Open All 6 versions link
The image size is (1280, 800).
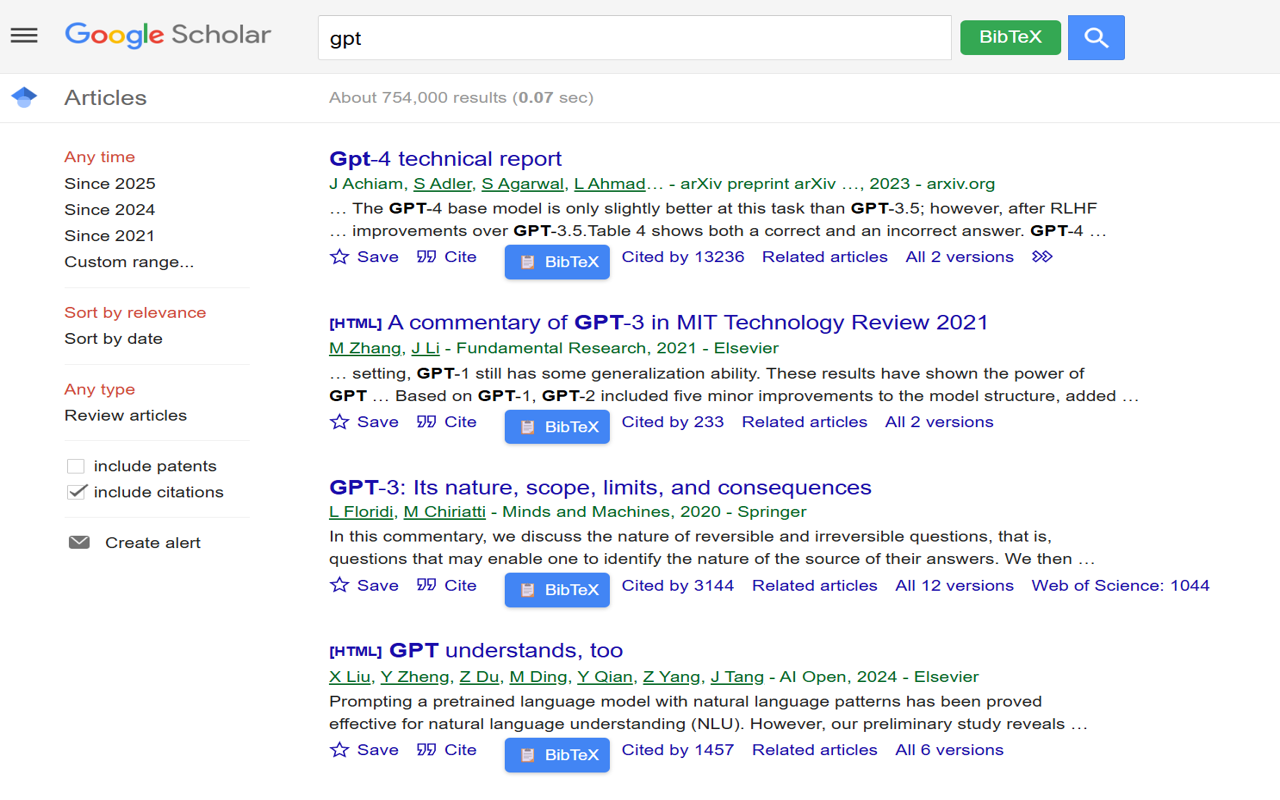pos(950,750)
